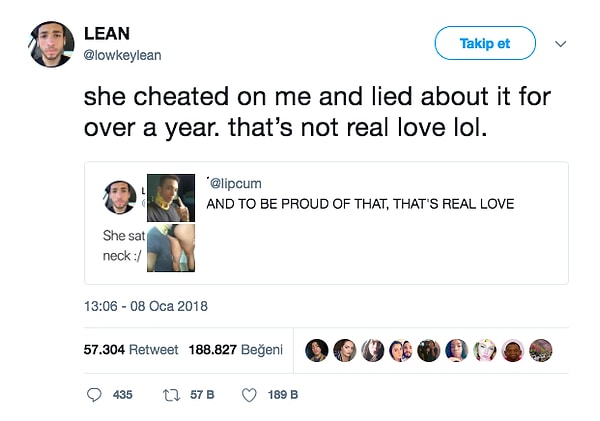Open LEAN's profile picture avatar
Viewport: 600px width, 421px height.
52,44
